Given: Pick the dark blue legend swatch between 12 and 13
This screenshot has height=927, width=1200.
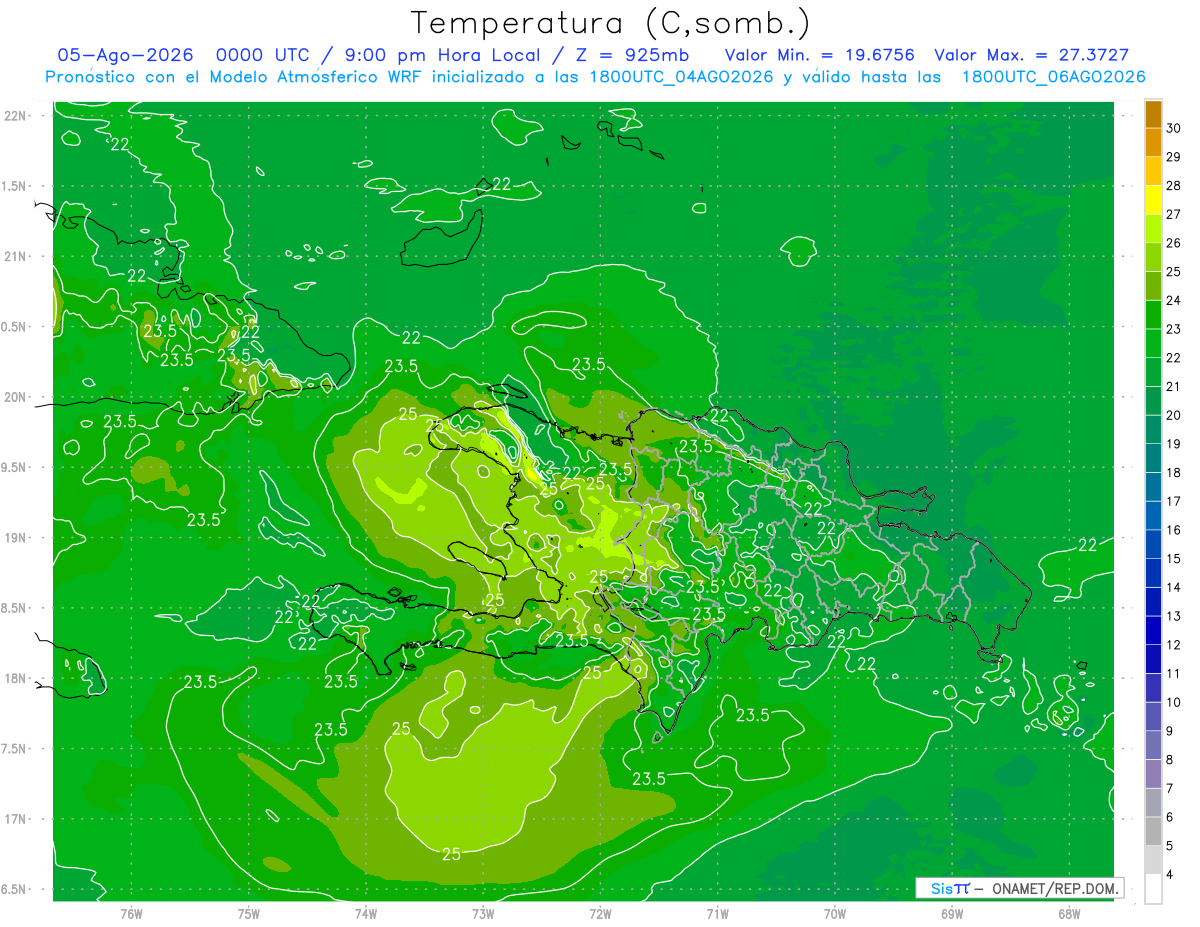Looking at the screenshot, I should coord(1153,630).
